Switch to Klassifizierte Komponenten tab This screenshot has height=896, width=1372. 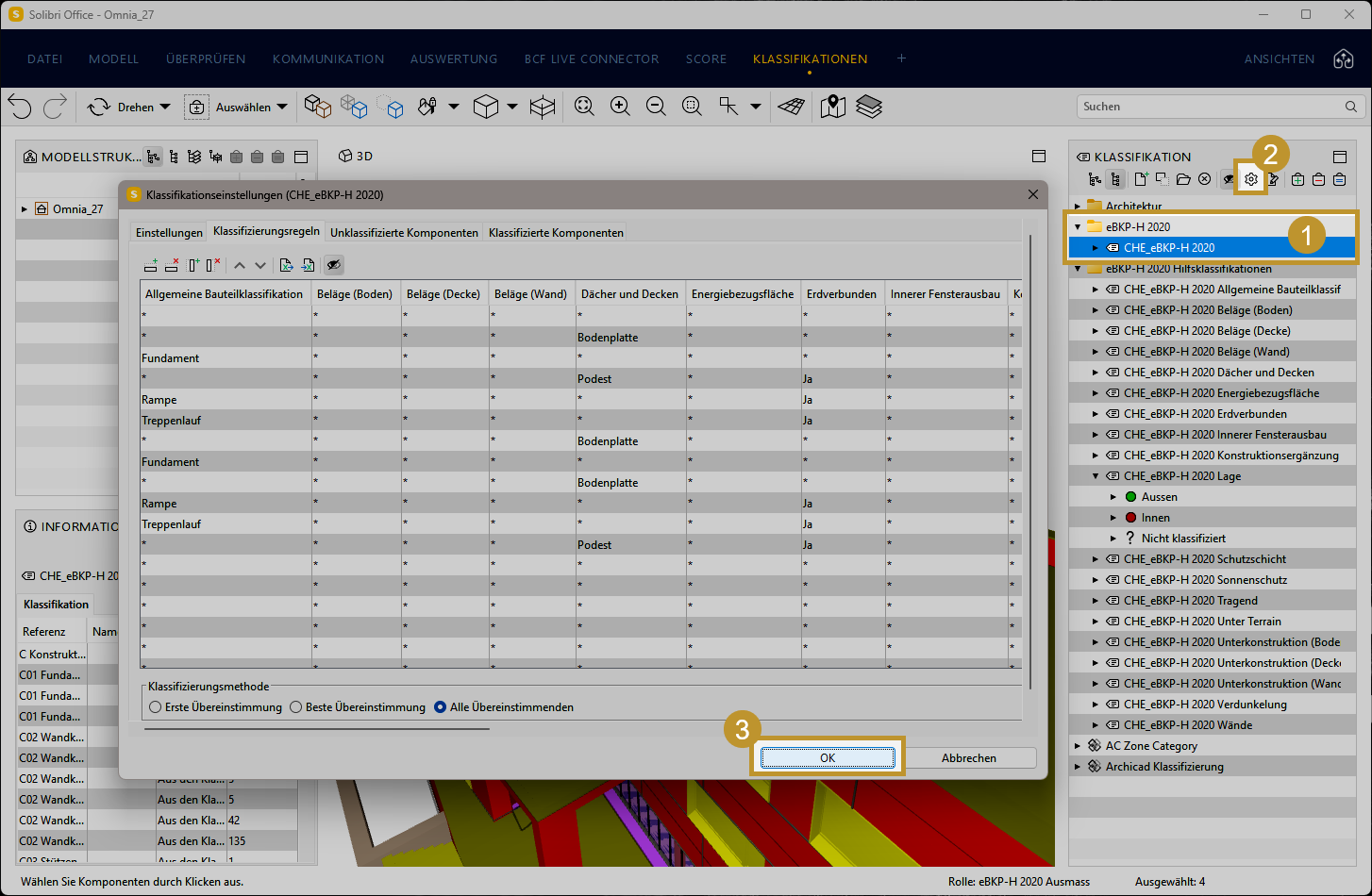(x=556, y=232)
